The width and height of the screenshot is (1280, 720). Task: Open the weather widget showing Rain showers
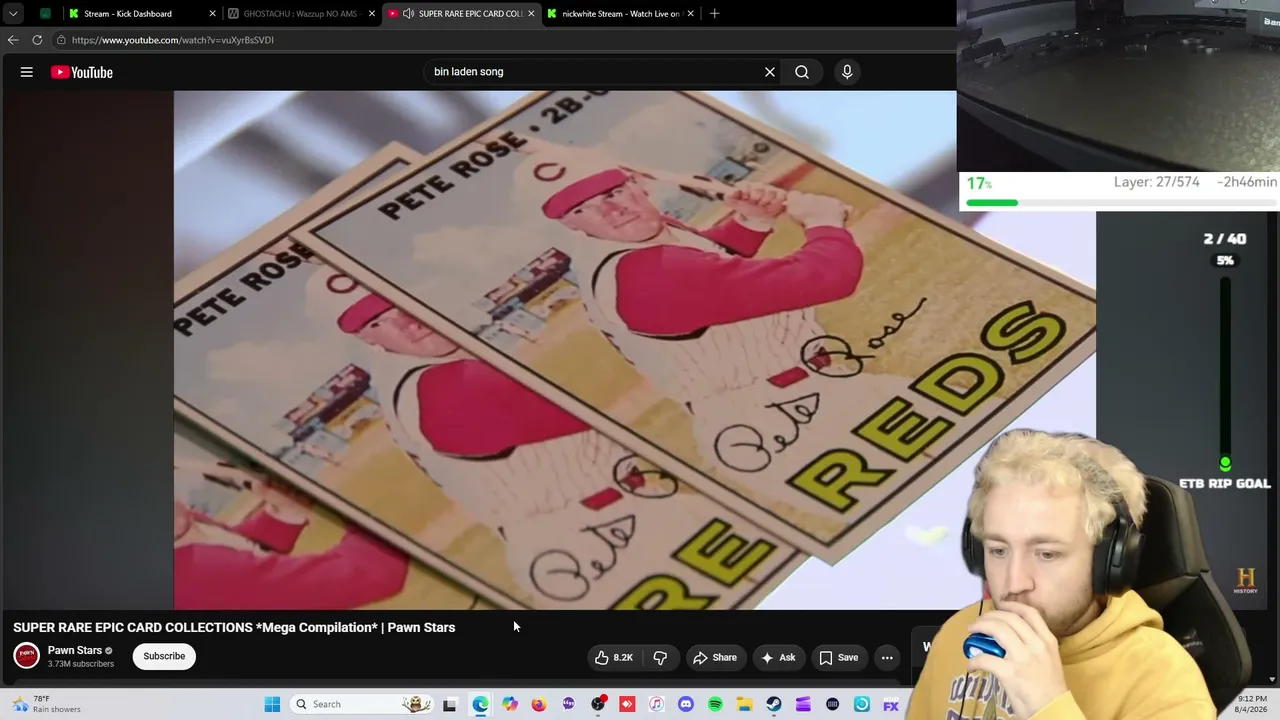46,704
